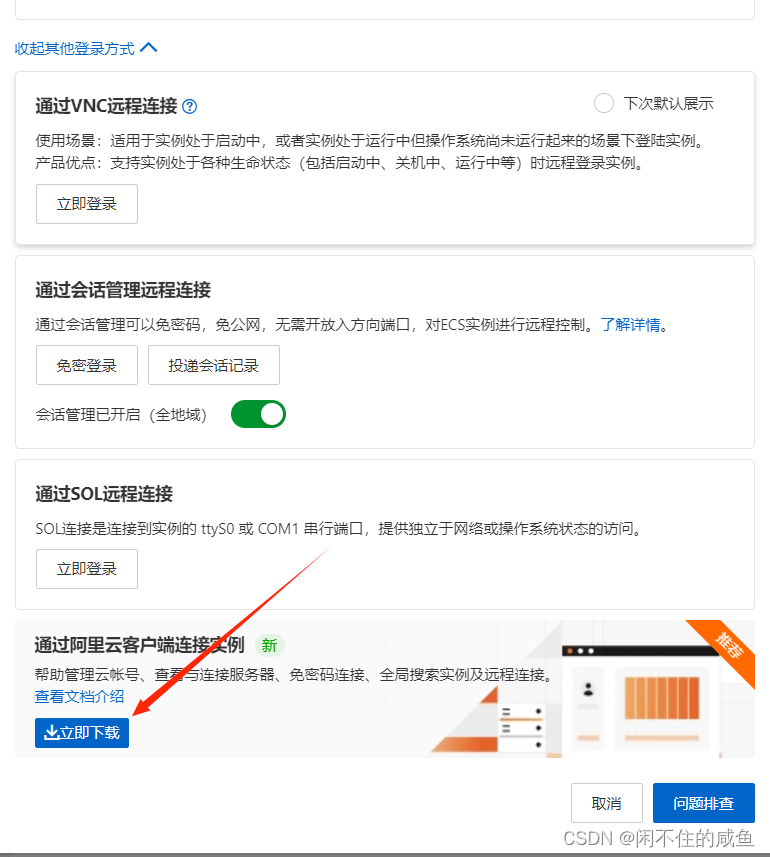This screenshot has height=857, width=770.
Task: Open the VNC remote connection help icon
Action: pyautogui.click(x=190, y=106)
